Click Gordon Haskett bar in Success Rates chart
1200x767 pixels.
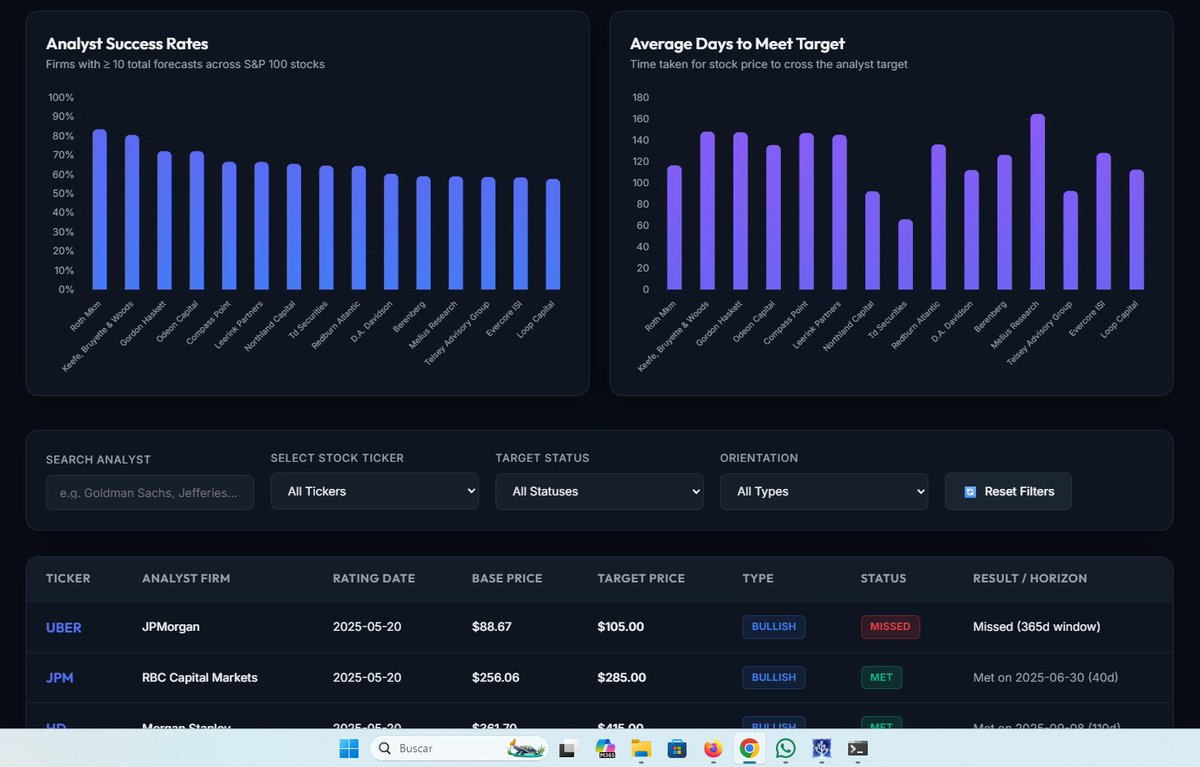tap(164, 221)
